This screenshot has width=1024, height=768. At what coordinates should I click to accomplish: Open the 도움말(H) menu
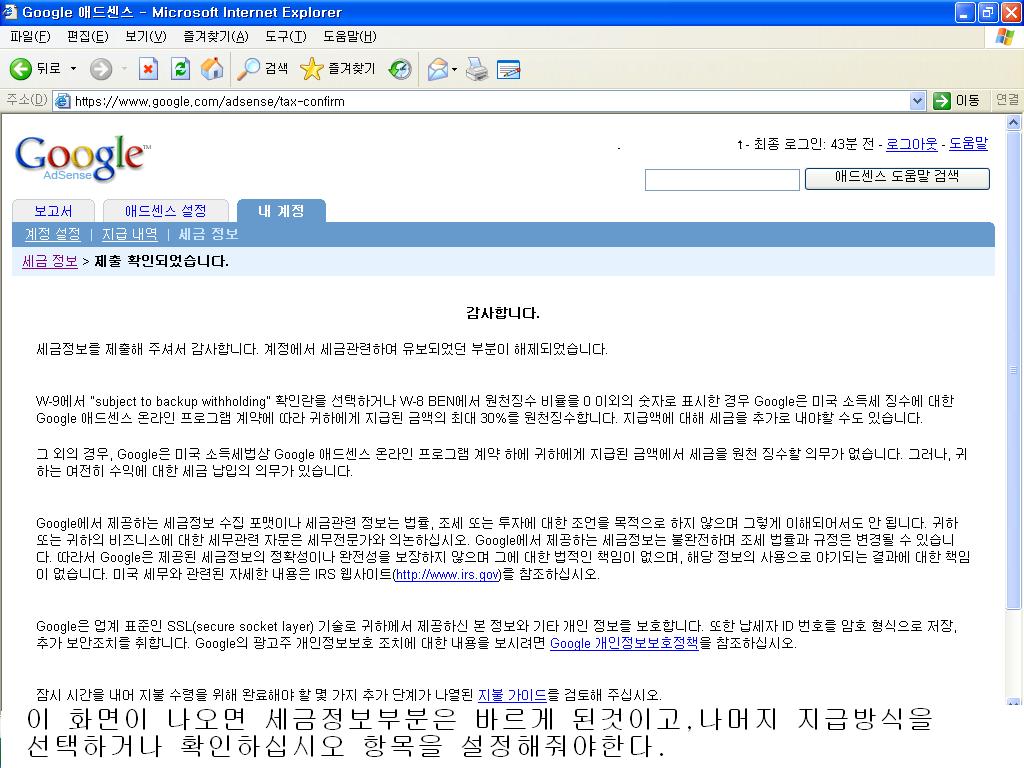point(349,37)
